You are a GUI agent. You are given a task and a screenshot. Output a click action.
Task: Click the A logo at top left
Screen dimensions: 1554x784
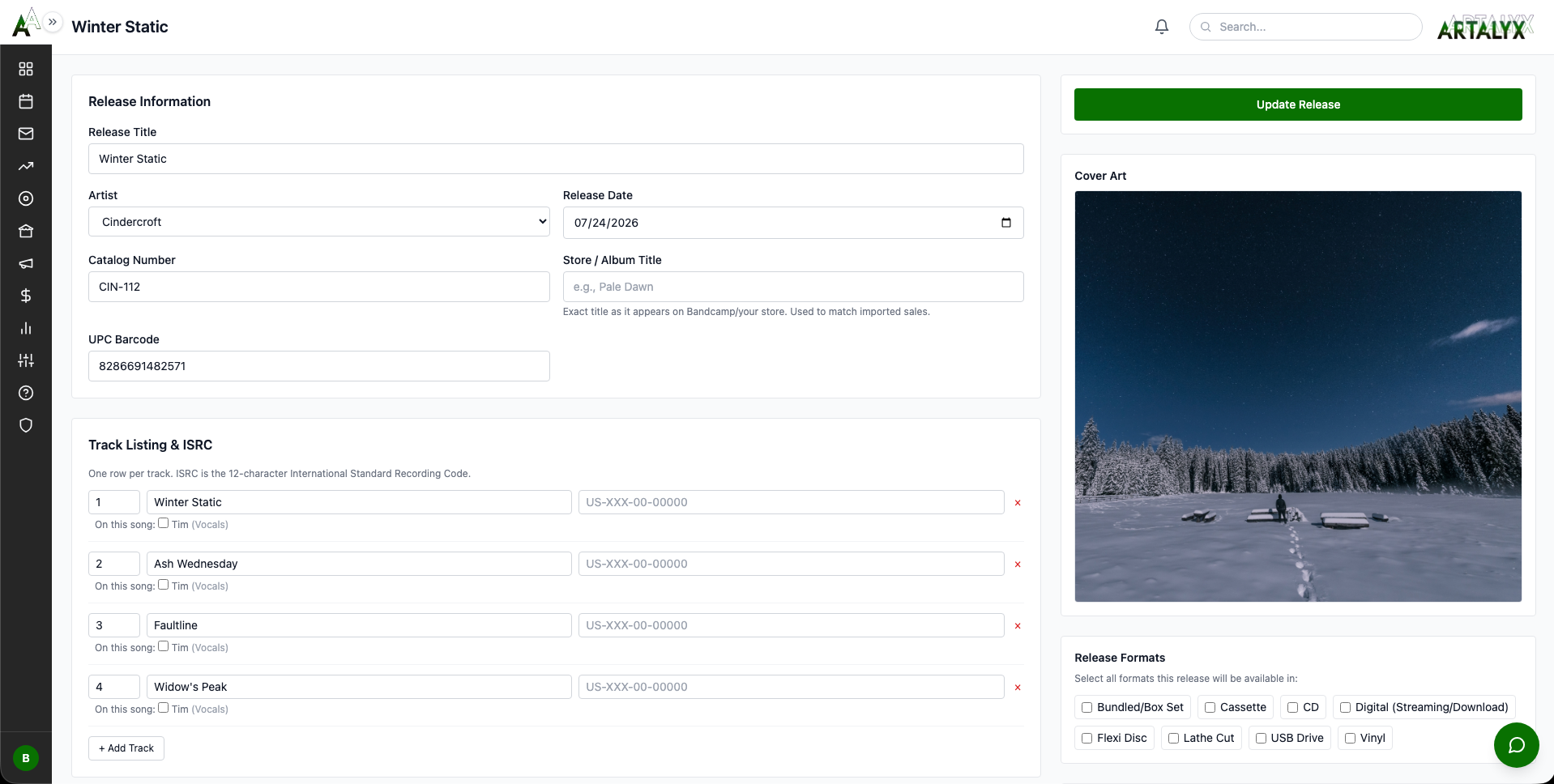(25, 22)
